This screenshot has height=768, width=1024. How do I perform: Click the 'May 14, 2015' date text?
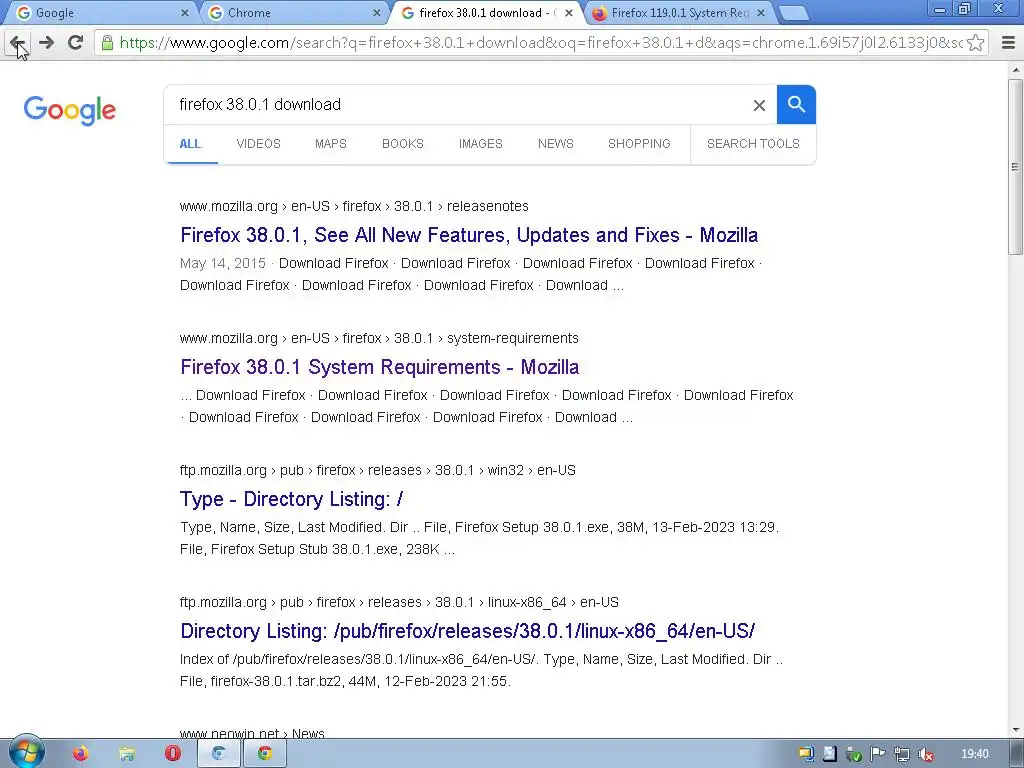(223, 263)
